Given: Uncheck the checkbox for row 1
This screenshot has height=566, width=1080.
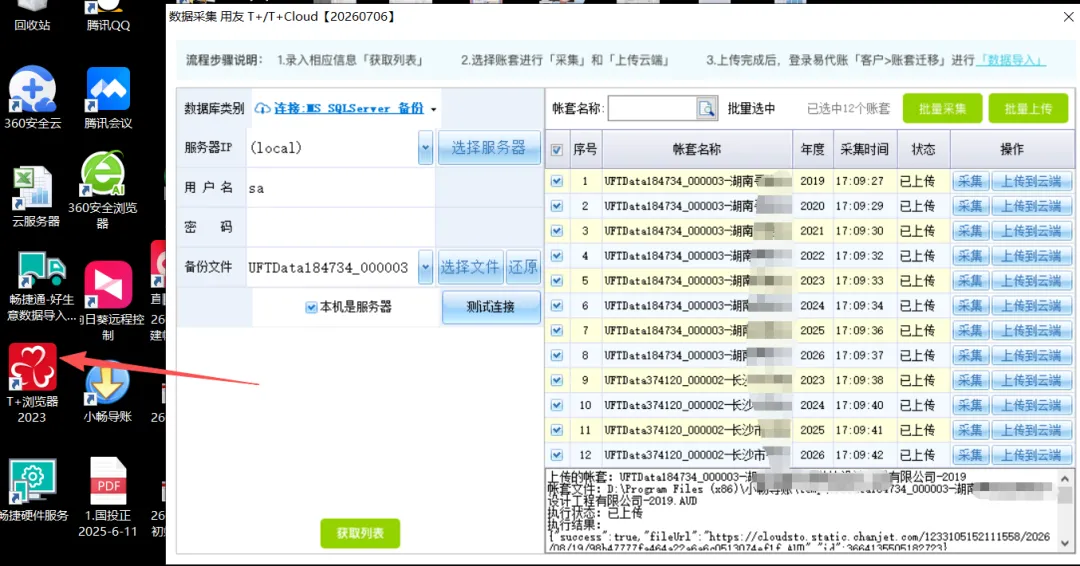Looking at the screenshot, I should tap(557, 181).
